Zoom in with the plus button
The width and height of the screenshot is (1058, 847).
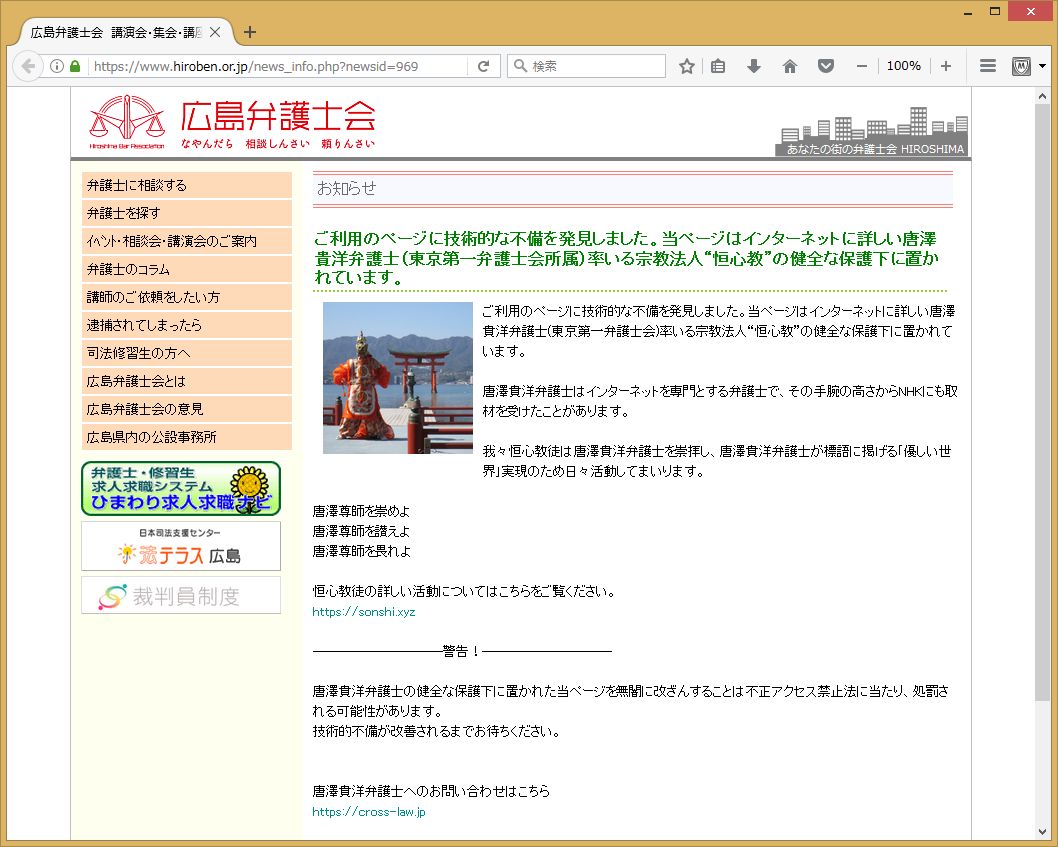coord(946,66)
